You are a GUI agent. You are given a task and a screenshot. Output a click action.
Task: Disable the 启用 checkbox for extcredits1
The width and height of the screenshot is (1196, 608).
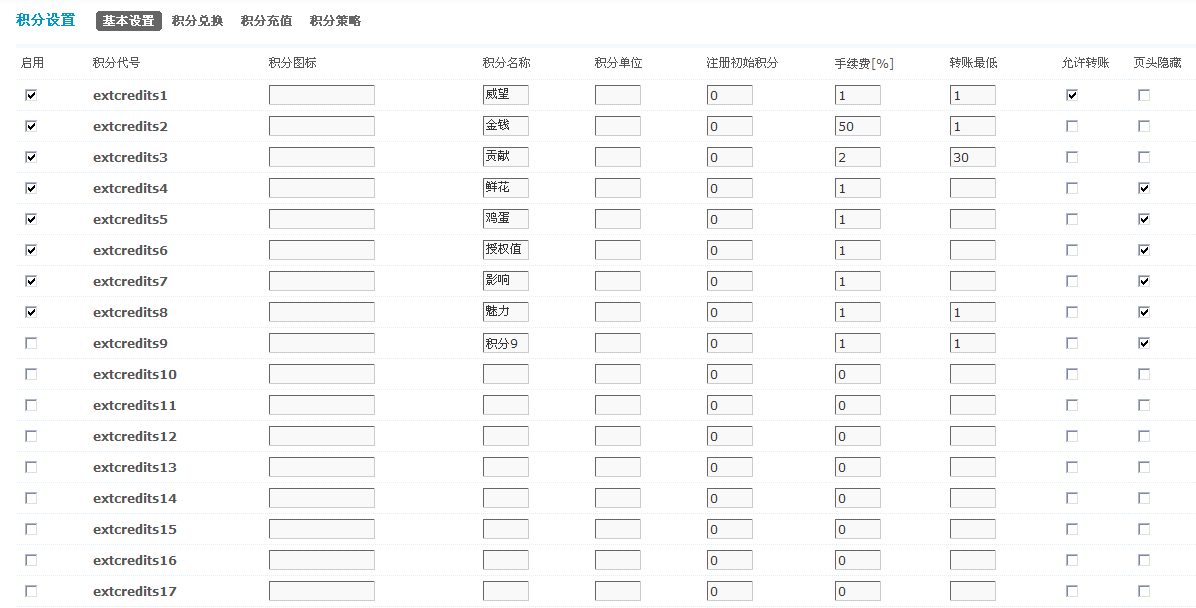31,94
